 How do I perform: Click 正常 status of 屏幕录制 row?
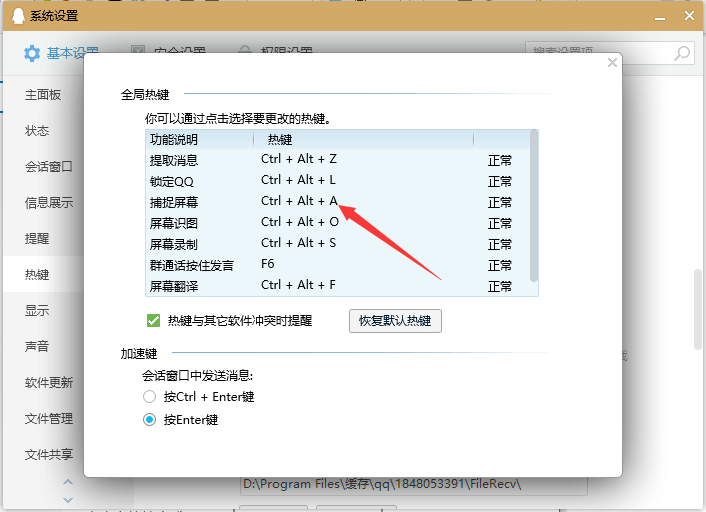(x=500, y=245)
